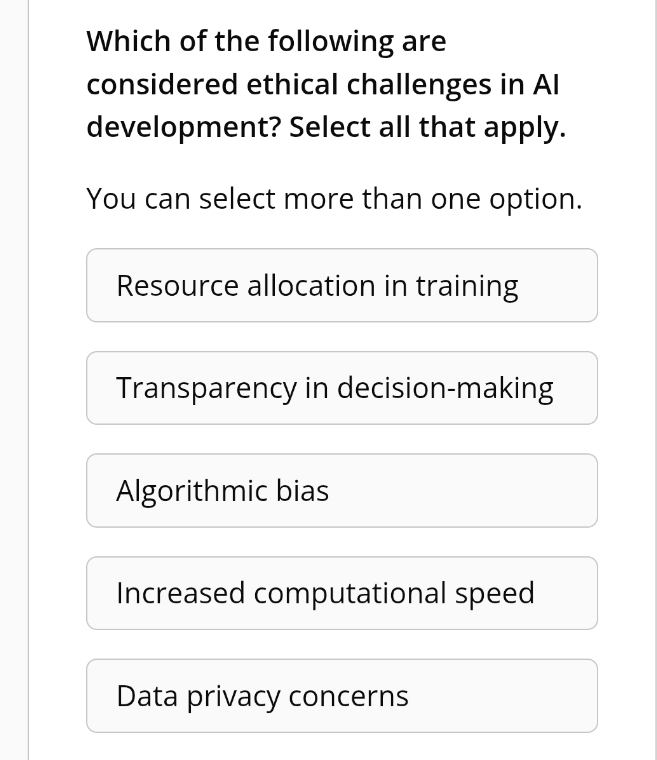This screenshot has width=657, height=760.
Task: Tick the 'Increased computational speed' option
Action: [341, 593]
